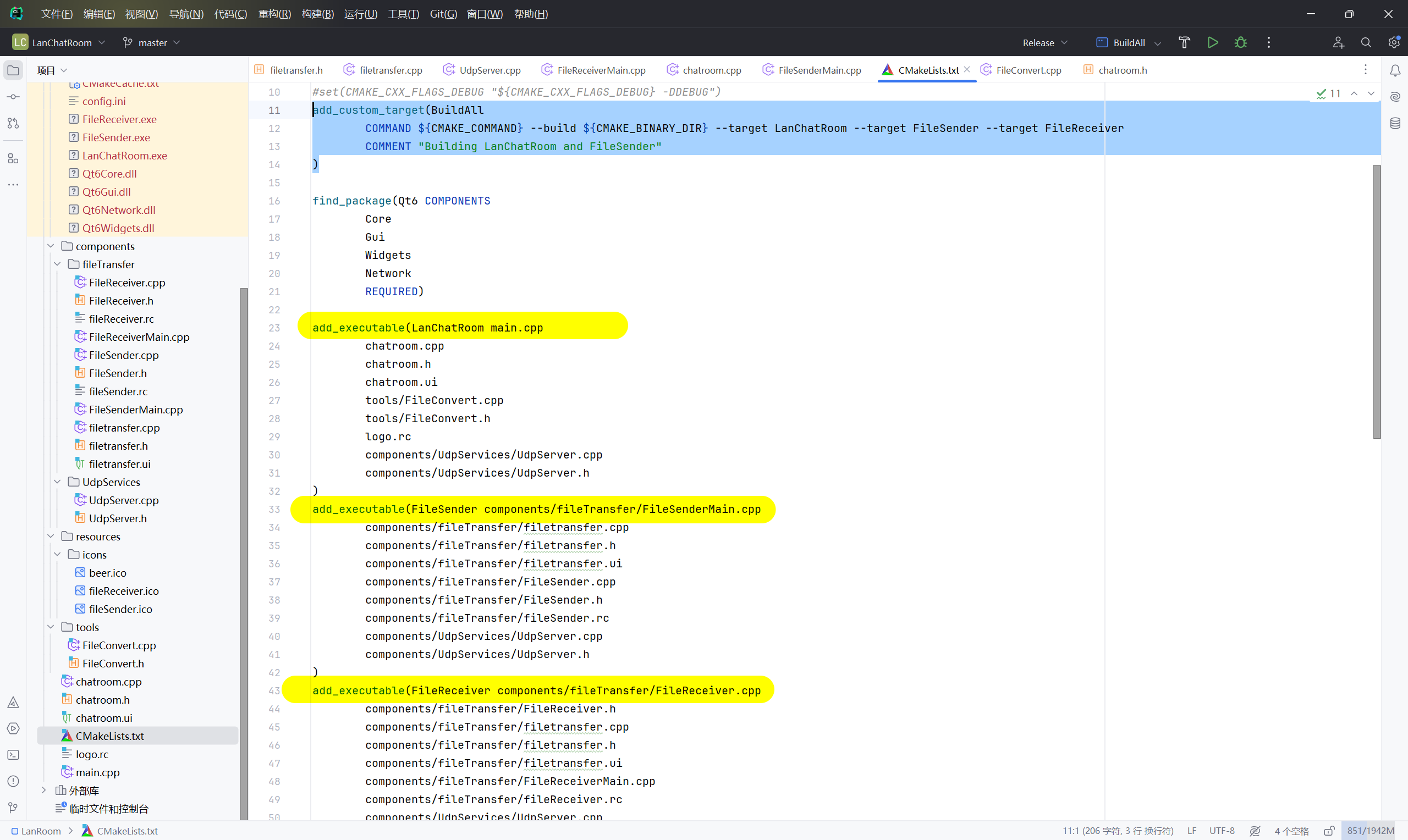Click UTF-8 encoding in status bar

(1222, 831)
